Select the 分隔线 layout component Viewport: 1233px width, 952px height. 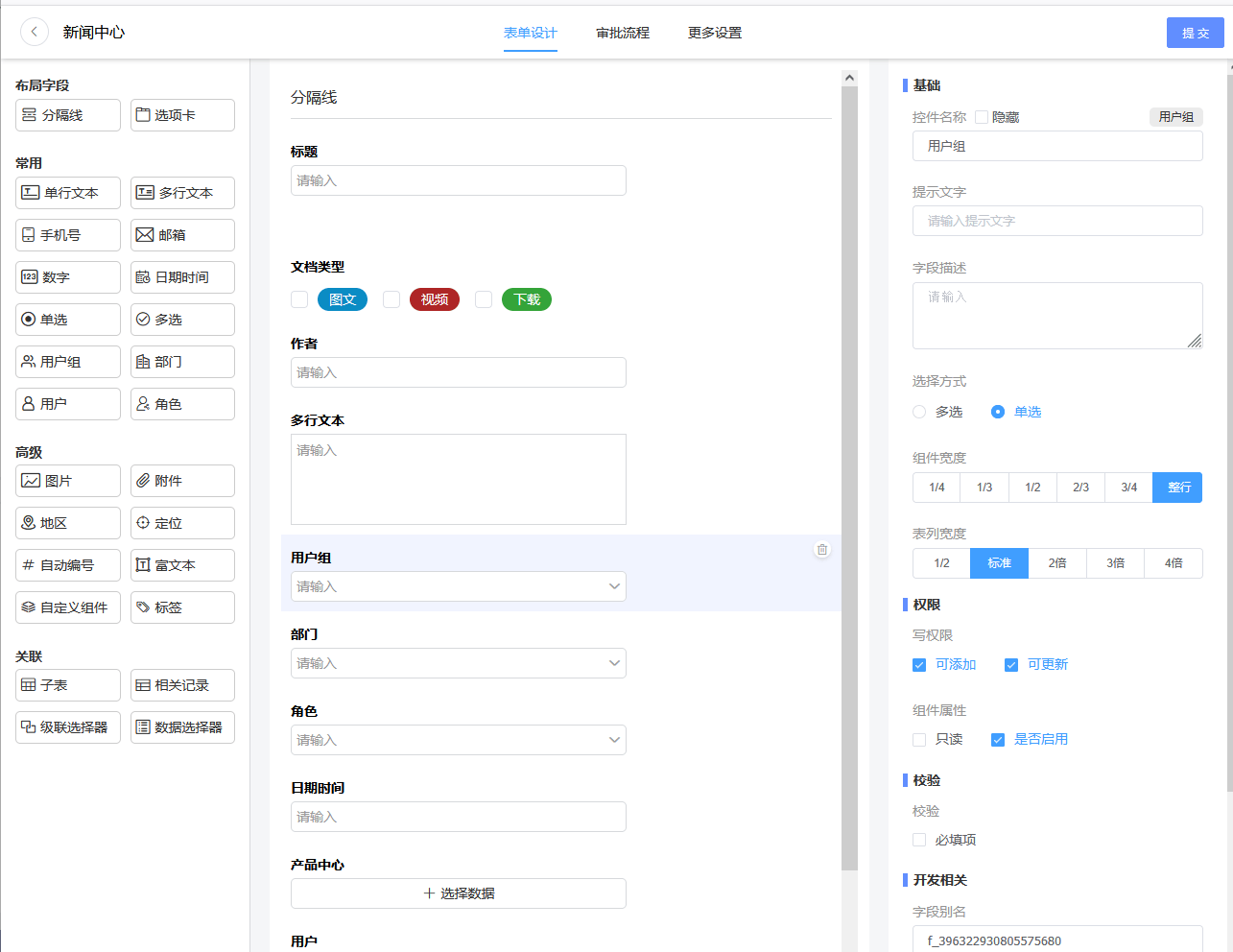68,115
